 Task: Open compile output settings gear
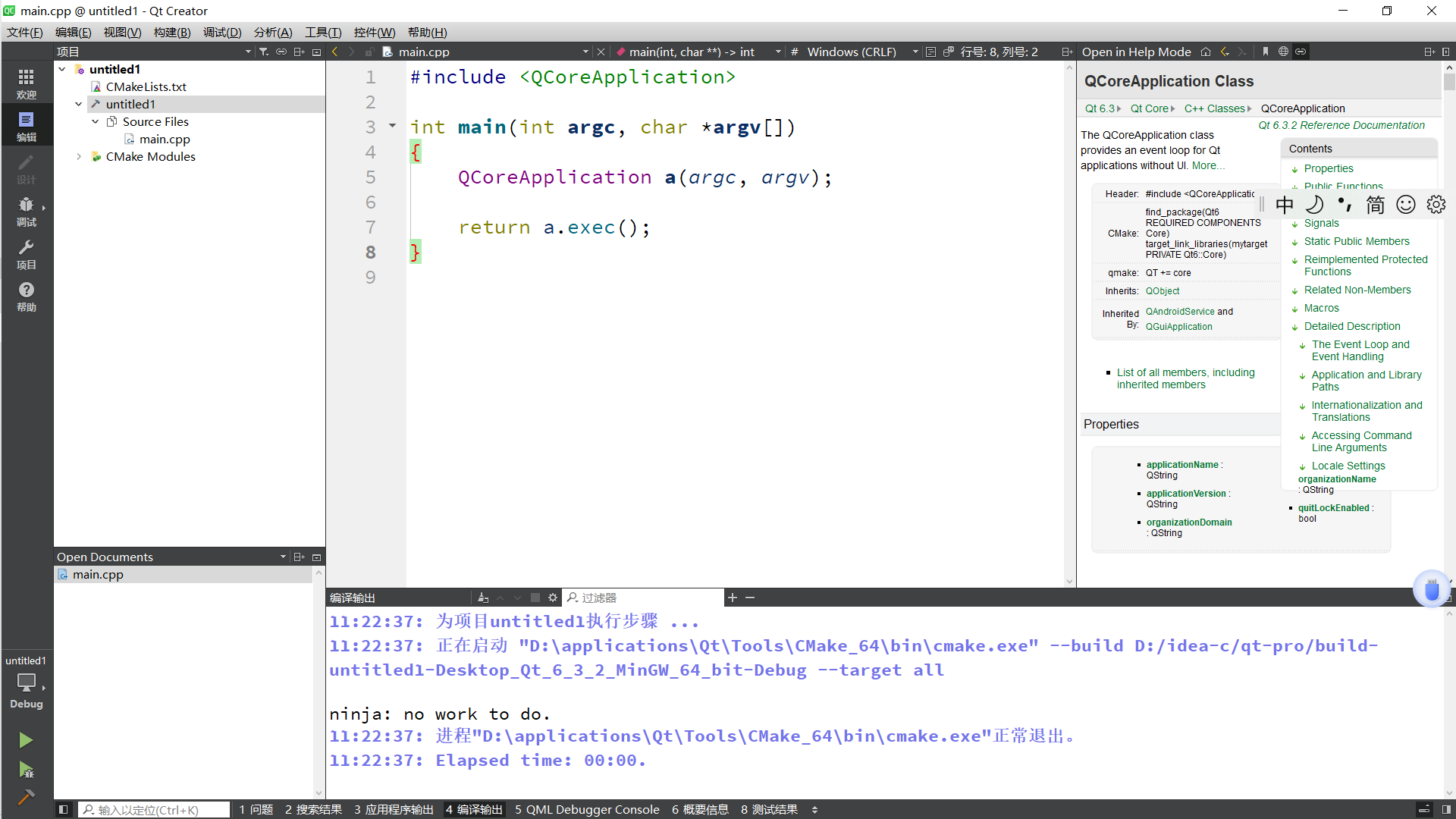point(553,598)
